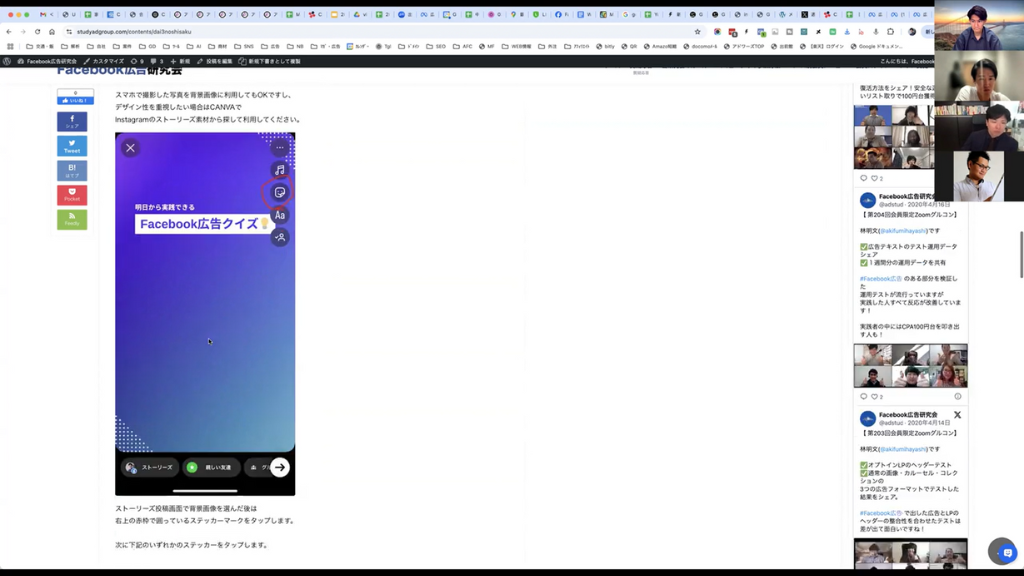Tap the white arrow send button
Viewport: 1024px width, 576px height.
(x=280, y=467)
